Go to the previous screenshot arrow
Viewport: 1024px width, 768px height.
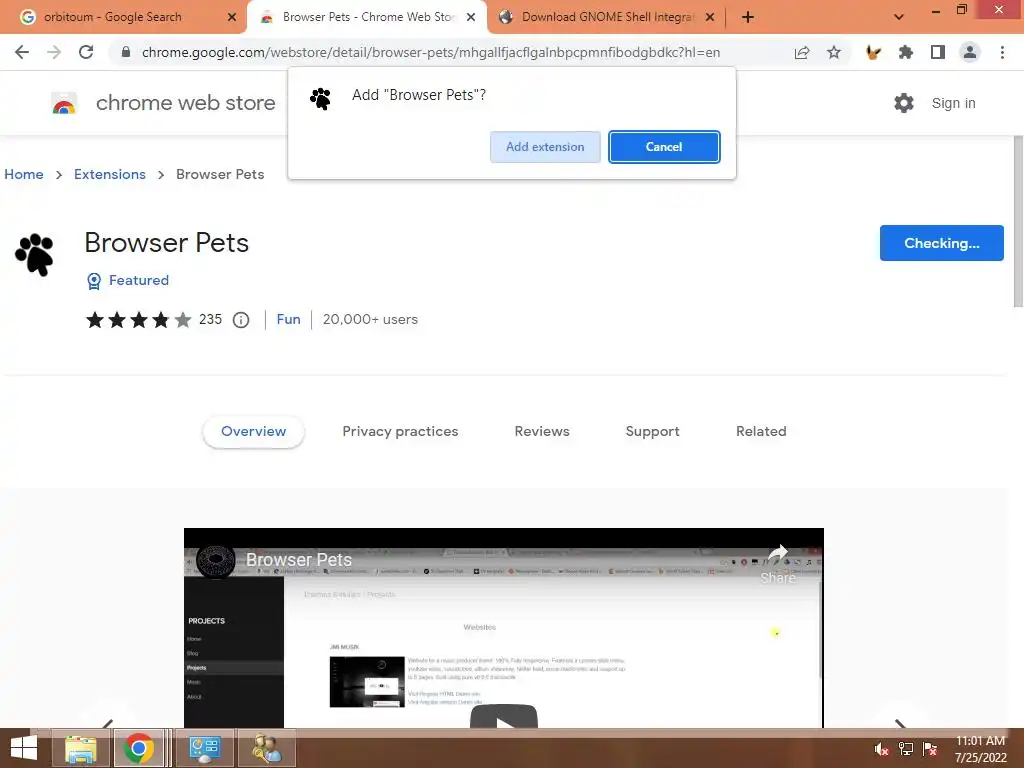point(108,724)
